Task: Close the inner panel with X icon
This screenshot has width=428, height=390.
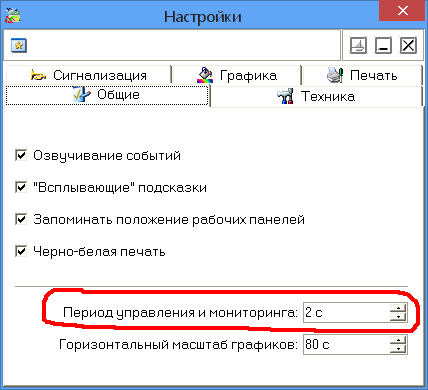Action: (x=408, y=45)
